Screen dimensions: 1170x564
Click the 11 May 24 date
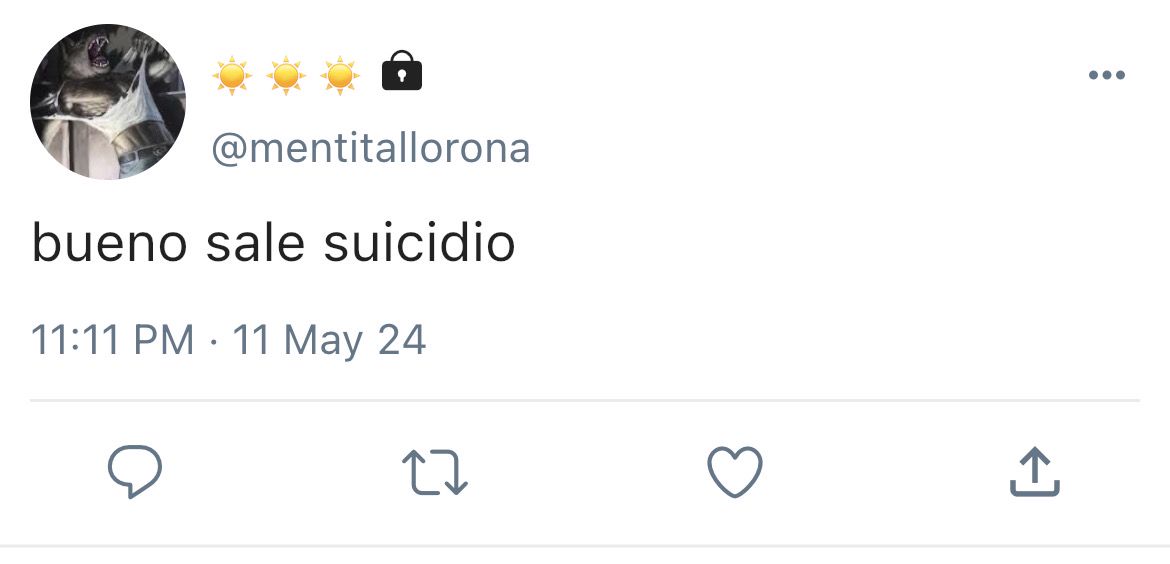(x=329, y=341)
